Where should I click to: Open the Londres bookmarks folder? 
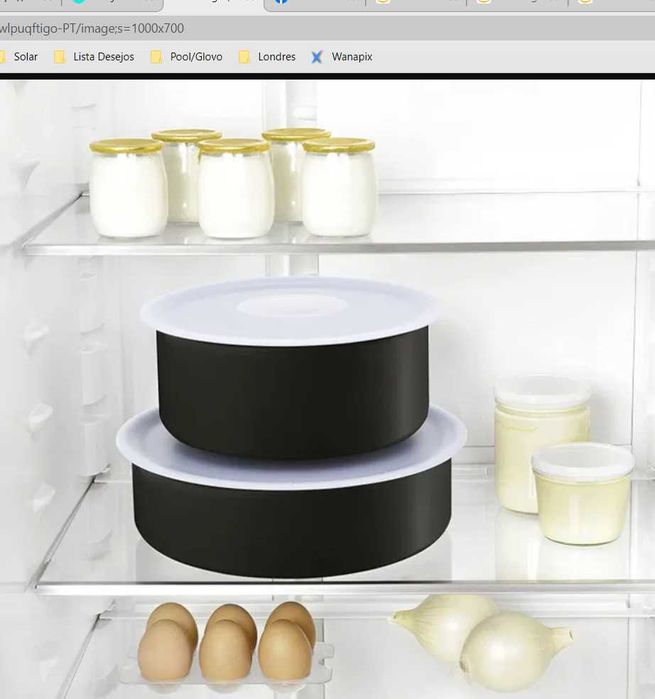tap(267, 57)
